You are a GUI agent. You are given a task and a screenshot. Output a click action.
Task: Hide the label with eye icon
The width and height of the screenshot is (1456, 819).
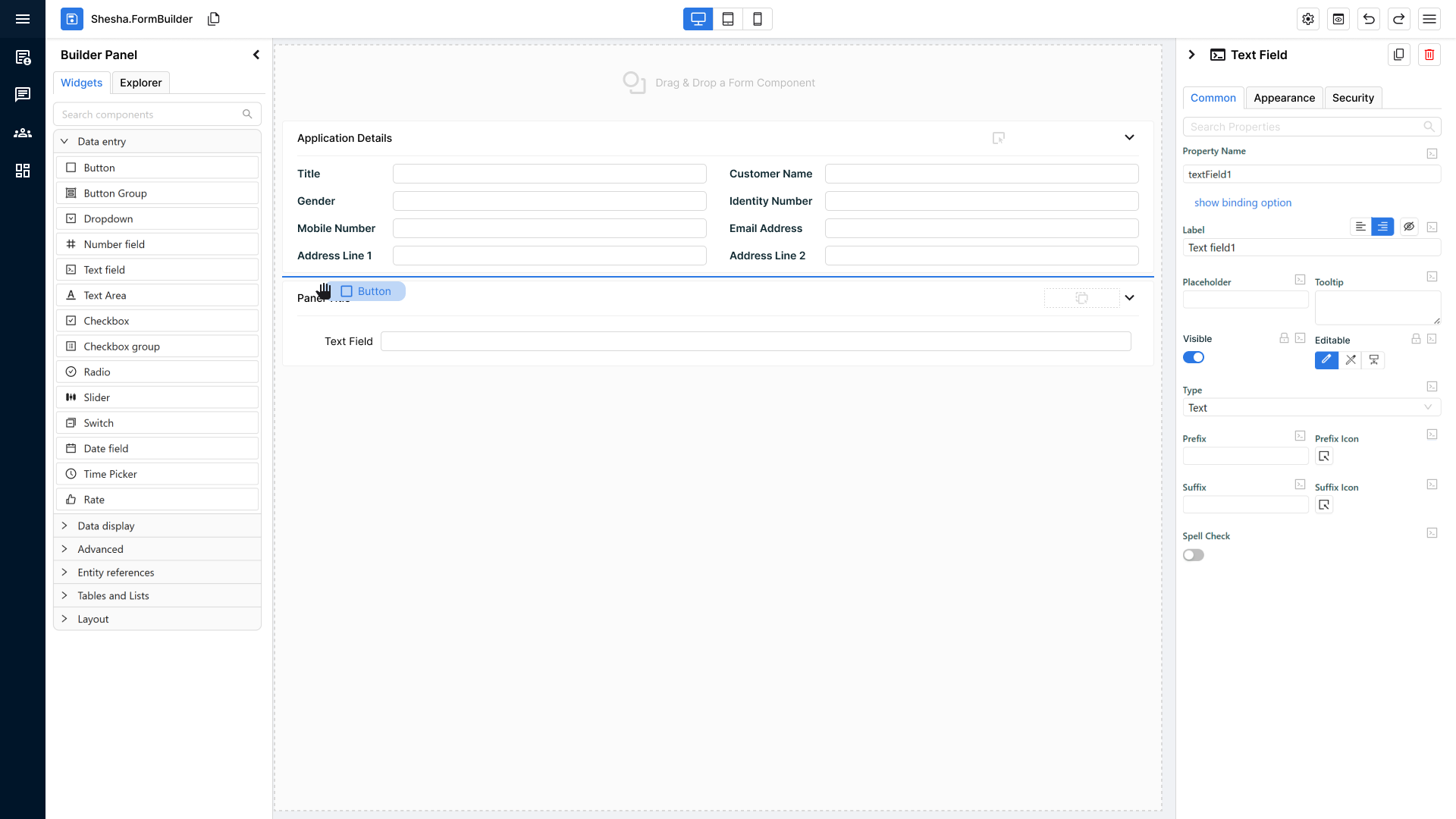tap(1409, 227)
